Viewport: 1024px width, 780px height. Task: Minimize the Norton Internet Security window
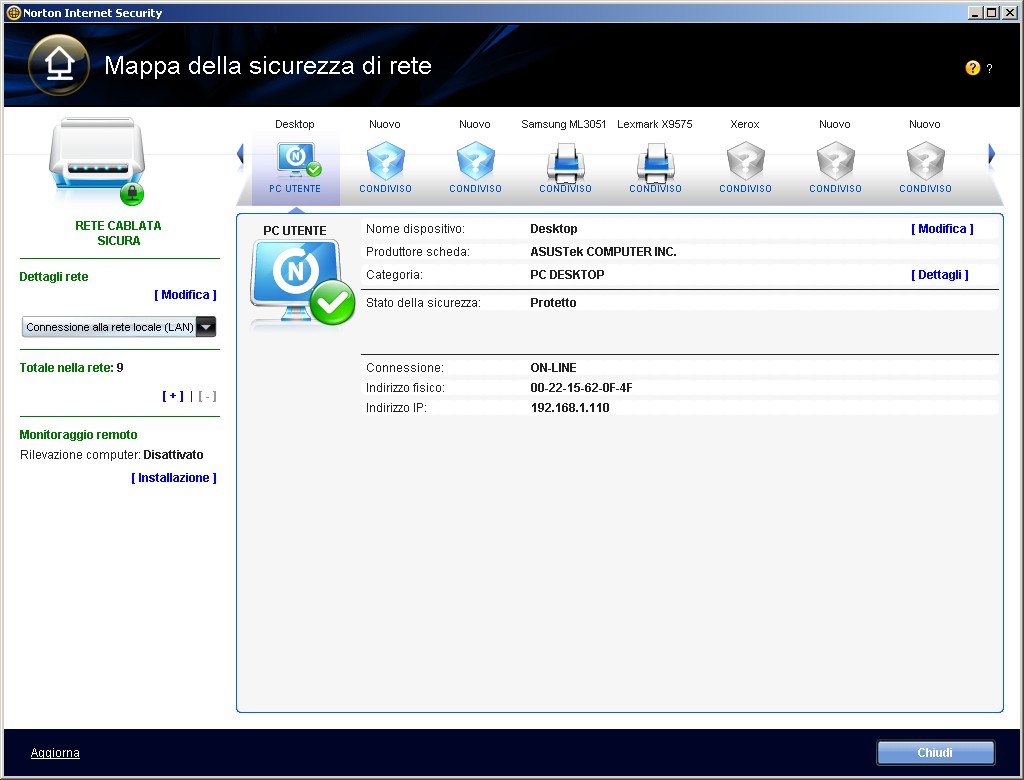point(975,12)
